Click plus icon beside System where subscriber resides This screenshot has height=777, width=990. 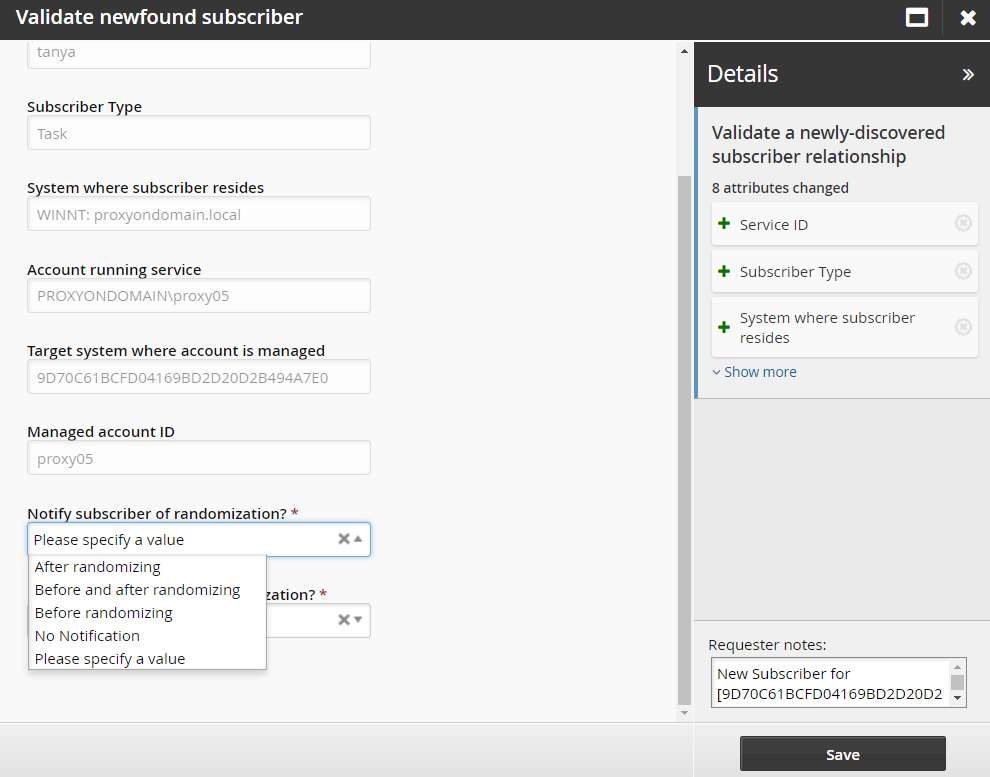point(724,327)
